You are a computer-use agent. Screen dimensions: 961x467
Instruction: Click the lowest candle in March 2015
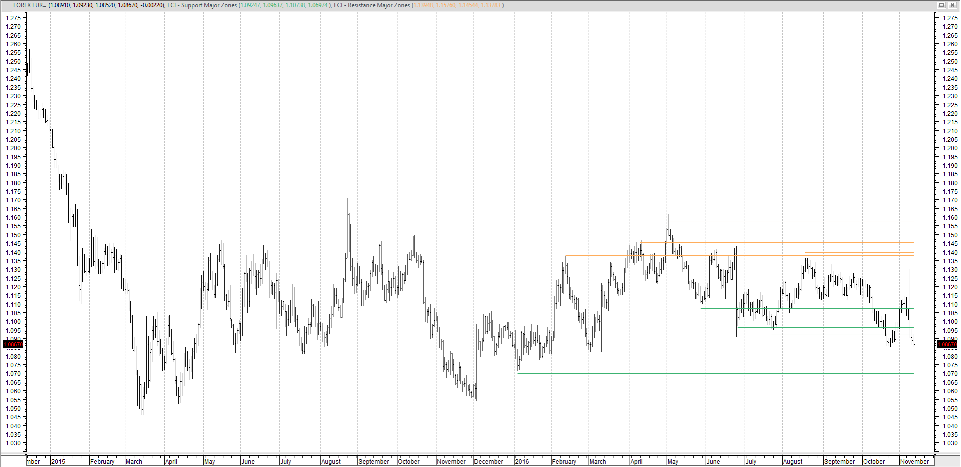140,409
